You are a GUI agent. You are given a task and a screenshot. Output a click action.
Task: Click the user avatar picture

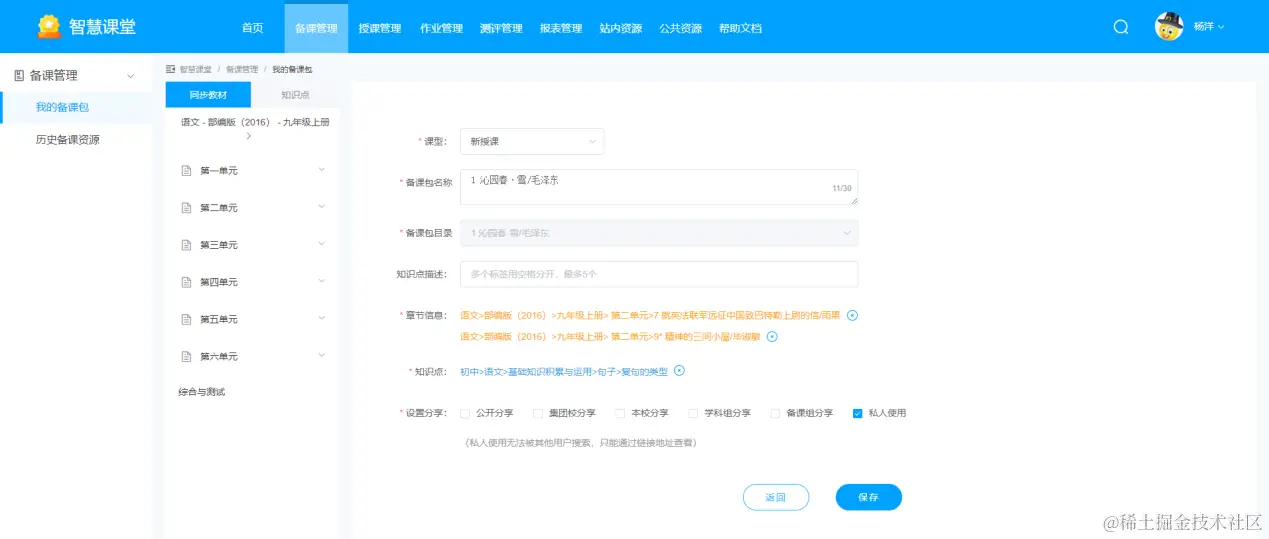coord(1169,27)
